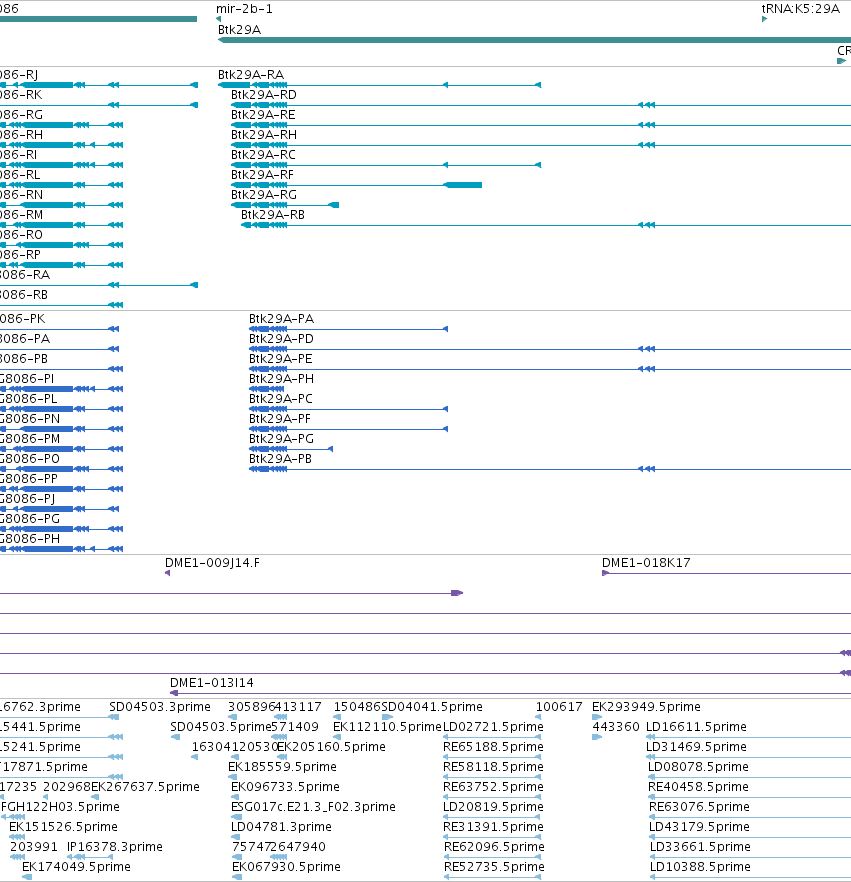851x882 pixels.
Task: Open transcript Btk29A-RF
Action: pos(357,185)
